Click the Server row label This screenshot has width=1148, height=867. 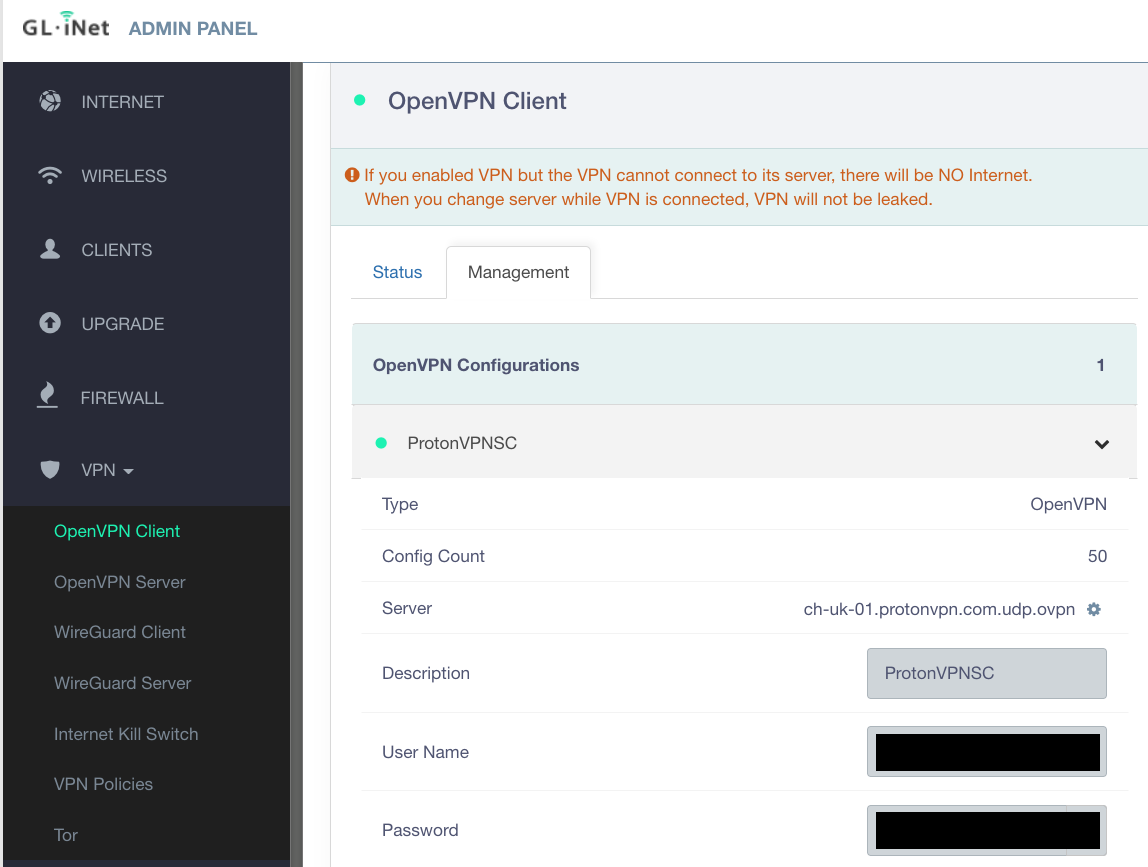point(407,609)
